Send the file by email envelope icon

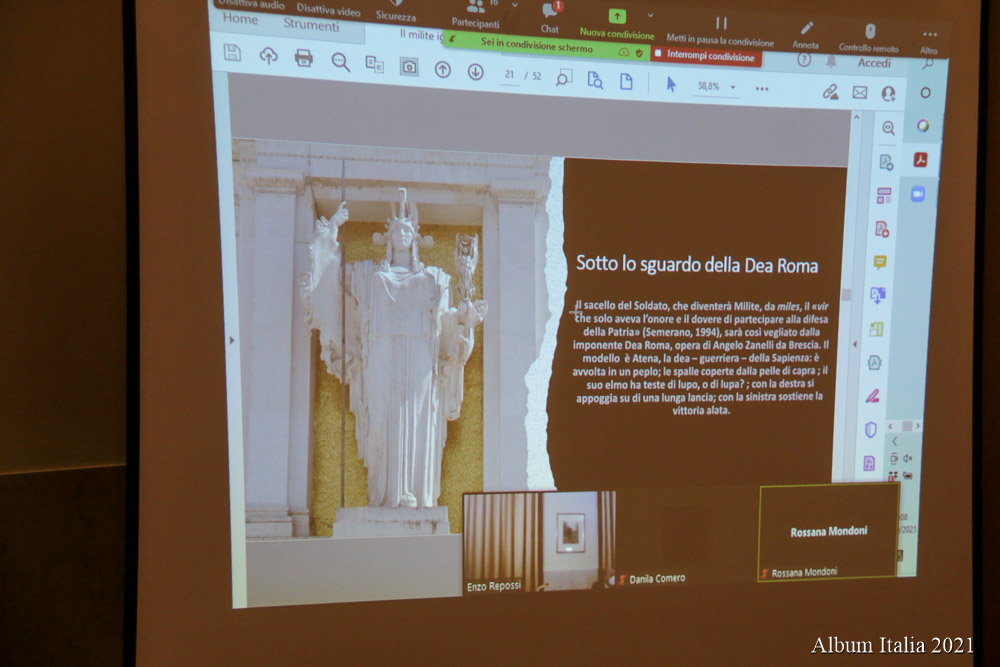coord(860,93)
